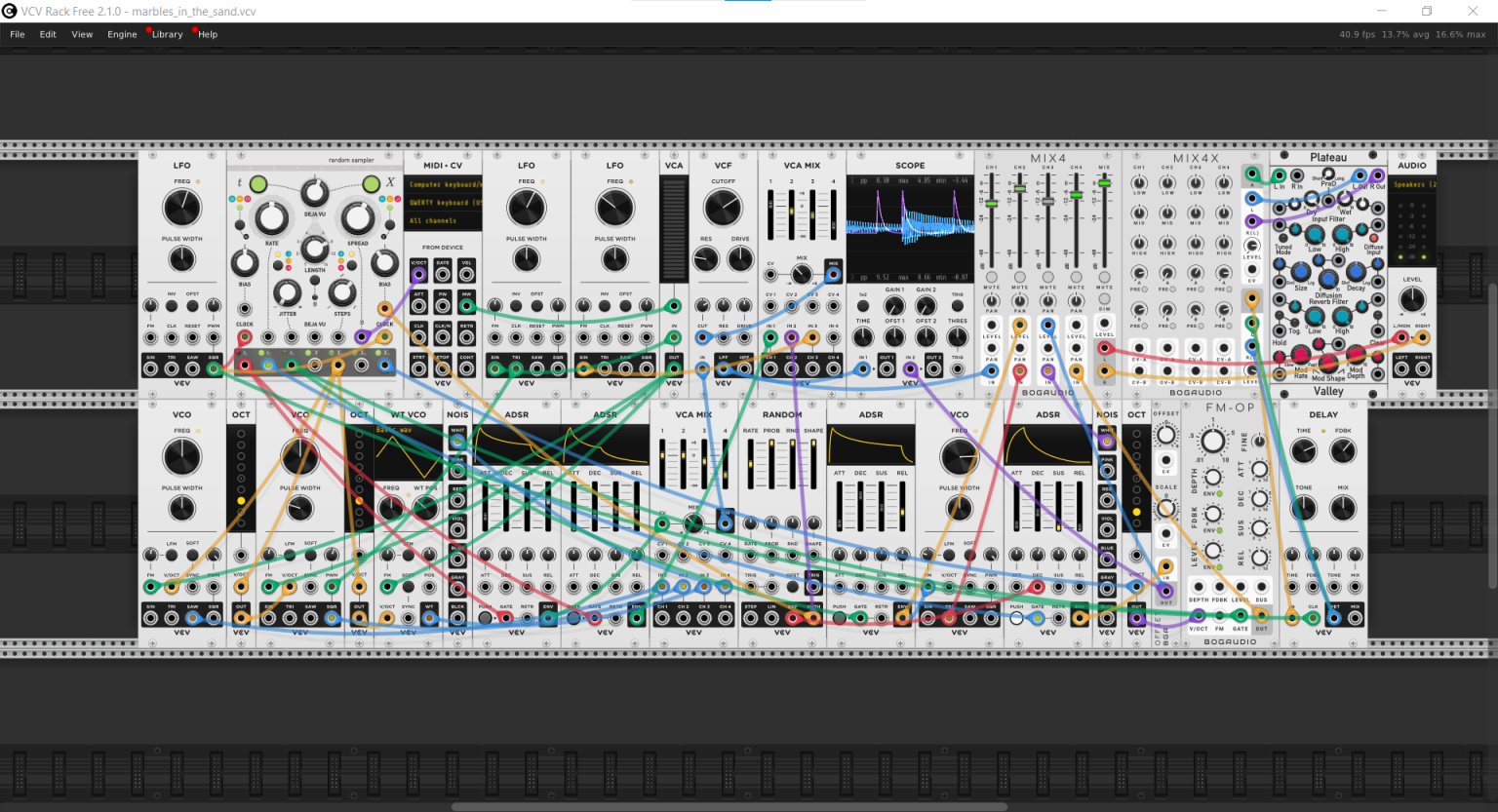
Task: Toggle the master MIX mute on MIX4
Action: click(1105, 278)
